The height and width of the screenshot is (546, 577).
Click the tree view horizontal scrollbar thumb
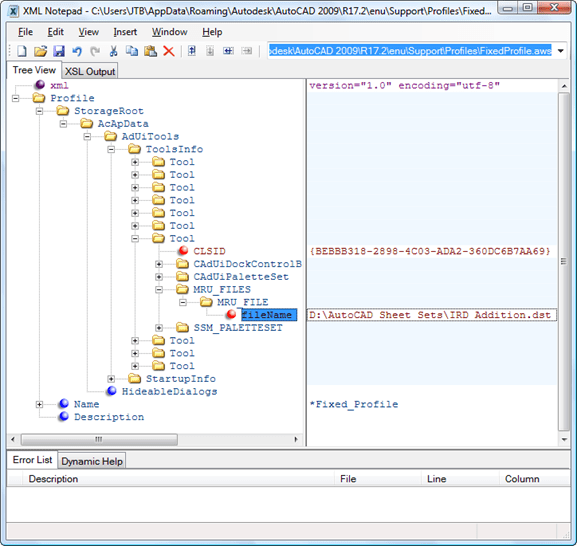coord(99,439)
